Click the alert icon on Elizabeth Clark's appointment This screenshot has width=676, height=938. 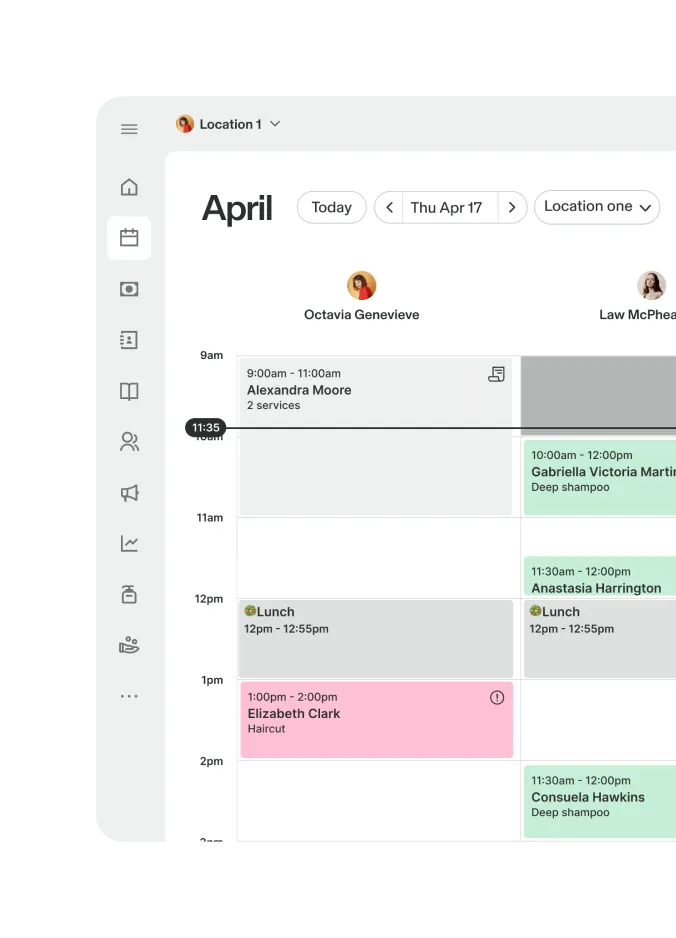[x=497, y=697]
